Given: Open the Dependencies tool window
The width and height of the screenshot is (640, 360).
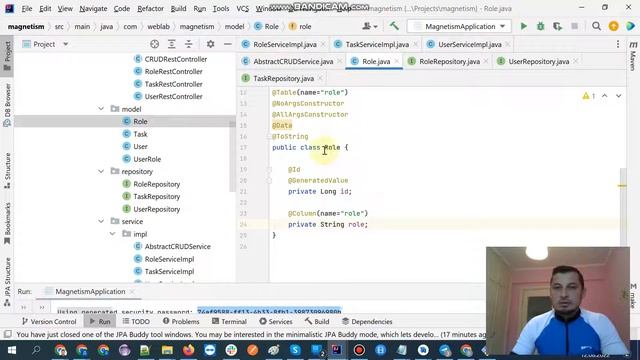Looking at the screenshot, I should [367, 322].
